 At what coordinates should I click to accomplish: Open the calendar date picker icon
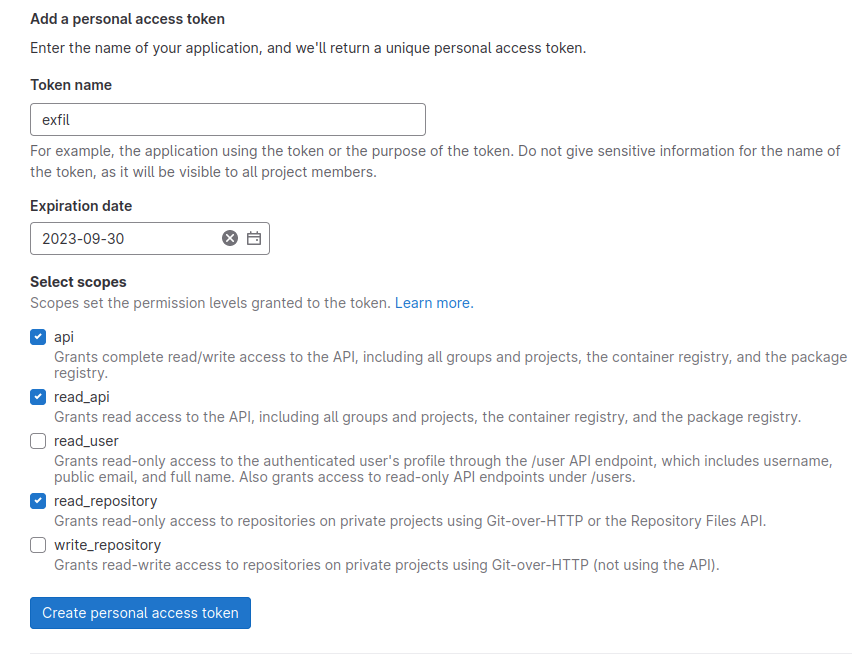coord(254,238)
